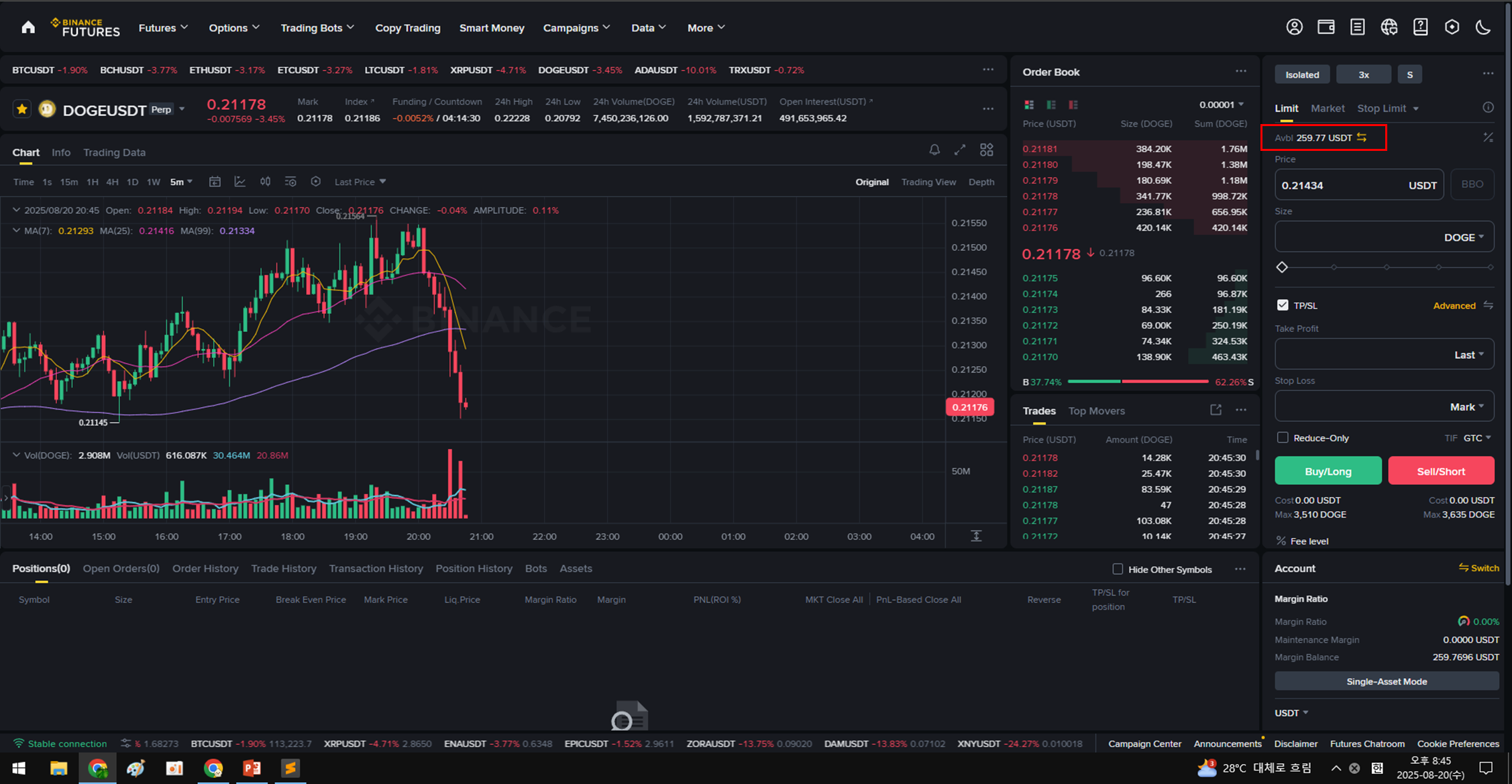Click the yellow favorite star for DOGEUSDT
Viewport: 1512px width, 784px height.
tap(22, 109)
